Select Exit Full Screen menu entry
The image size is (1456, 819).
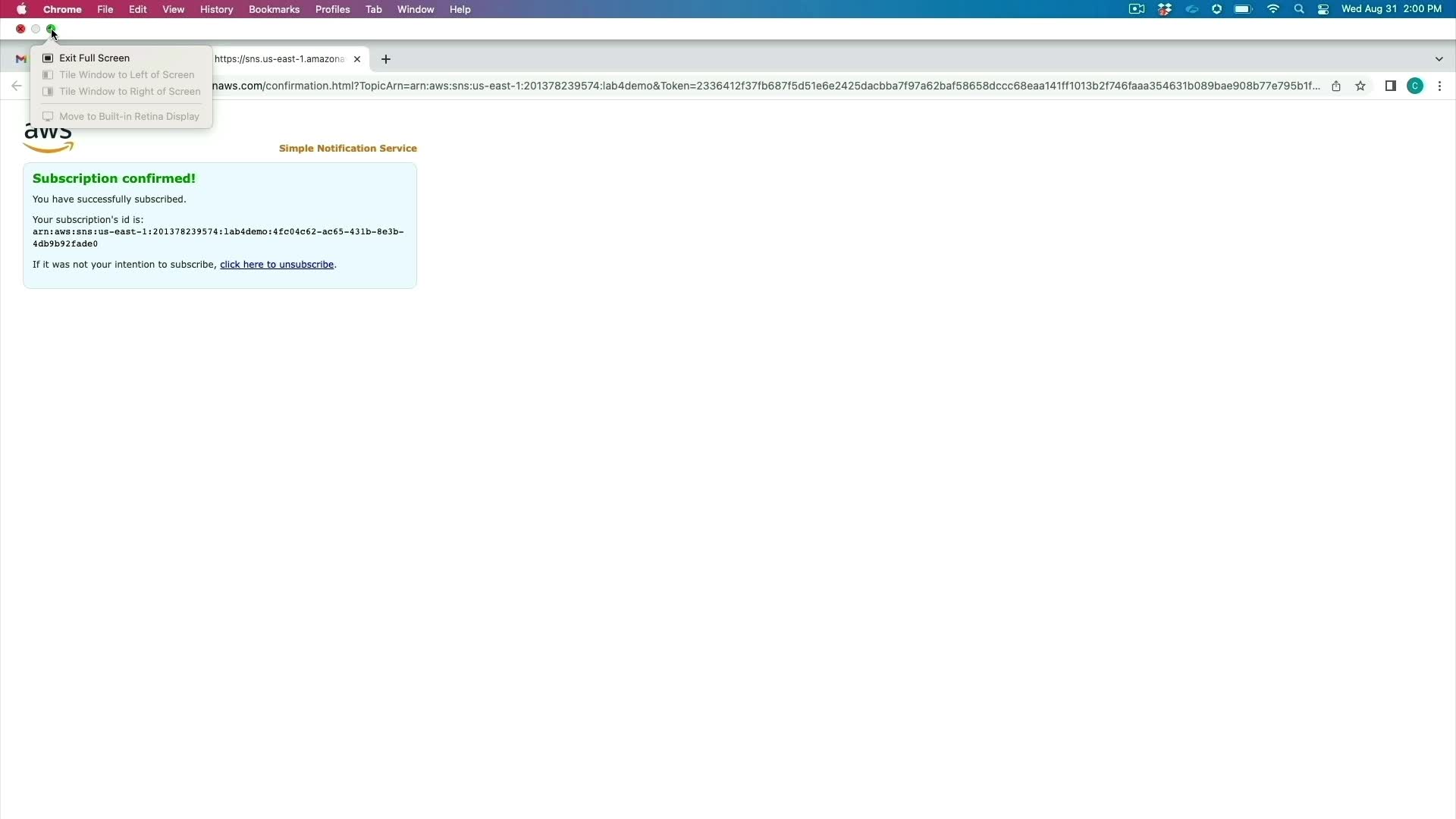tap(94, 58)
